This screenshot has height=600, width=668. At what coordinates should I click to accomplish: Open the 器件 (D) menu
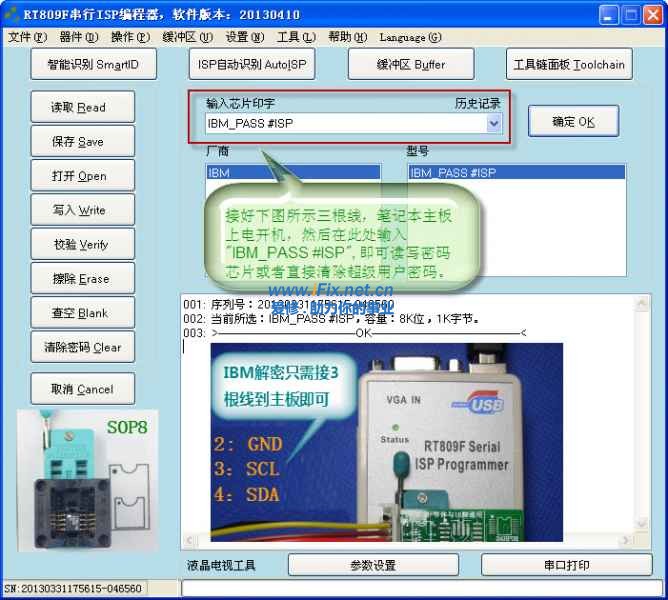(79, 38)
